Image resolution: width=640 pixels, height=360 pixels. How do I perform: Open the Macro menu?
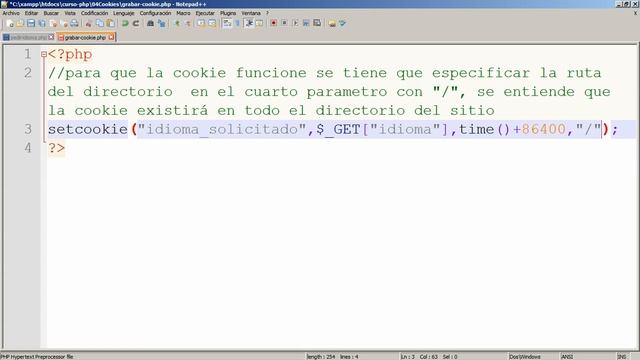[x=183, y=13]
